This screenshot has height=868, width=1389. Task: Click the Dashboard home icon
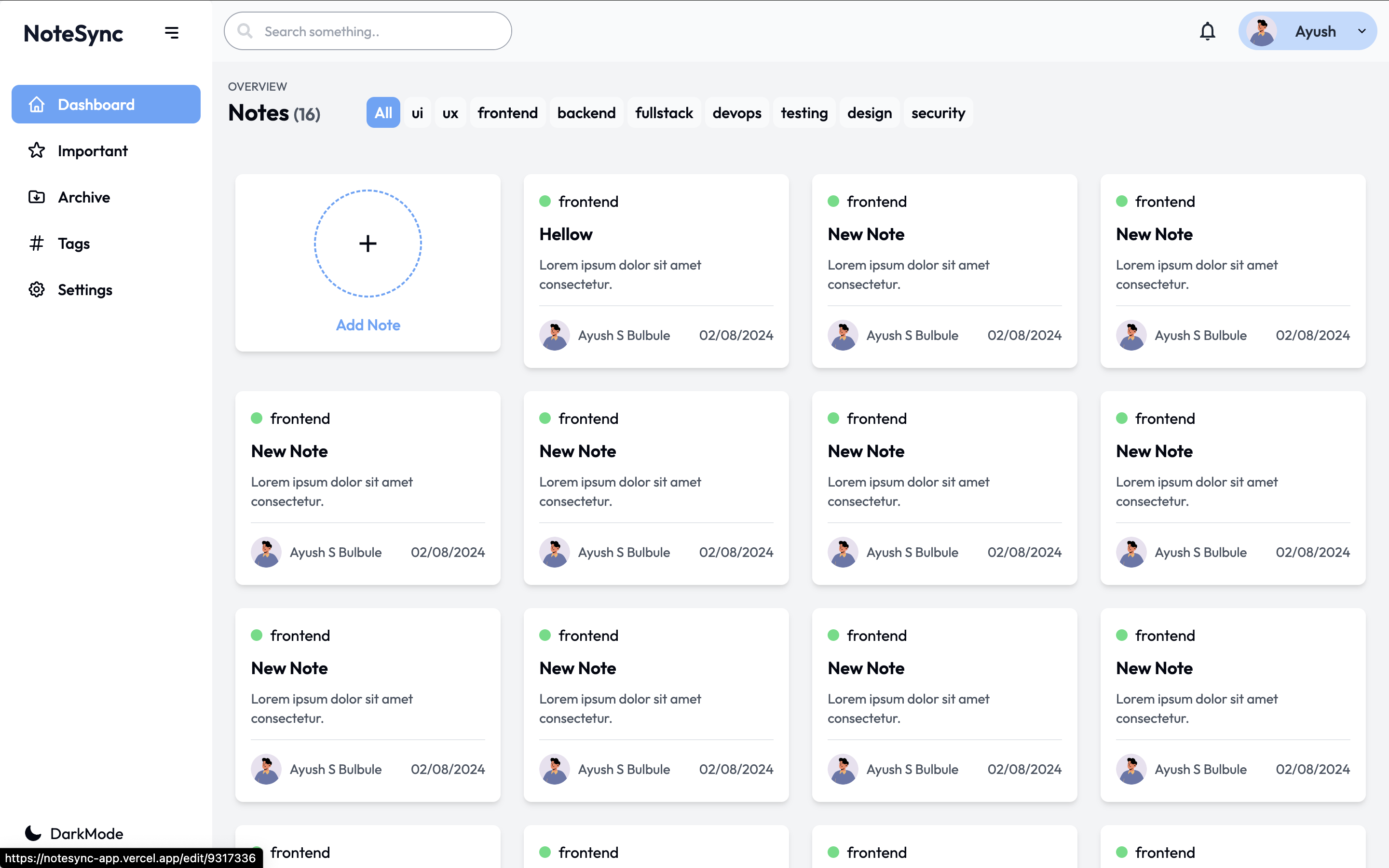click(37, 105)
